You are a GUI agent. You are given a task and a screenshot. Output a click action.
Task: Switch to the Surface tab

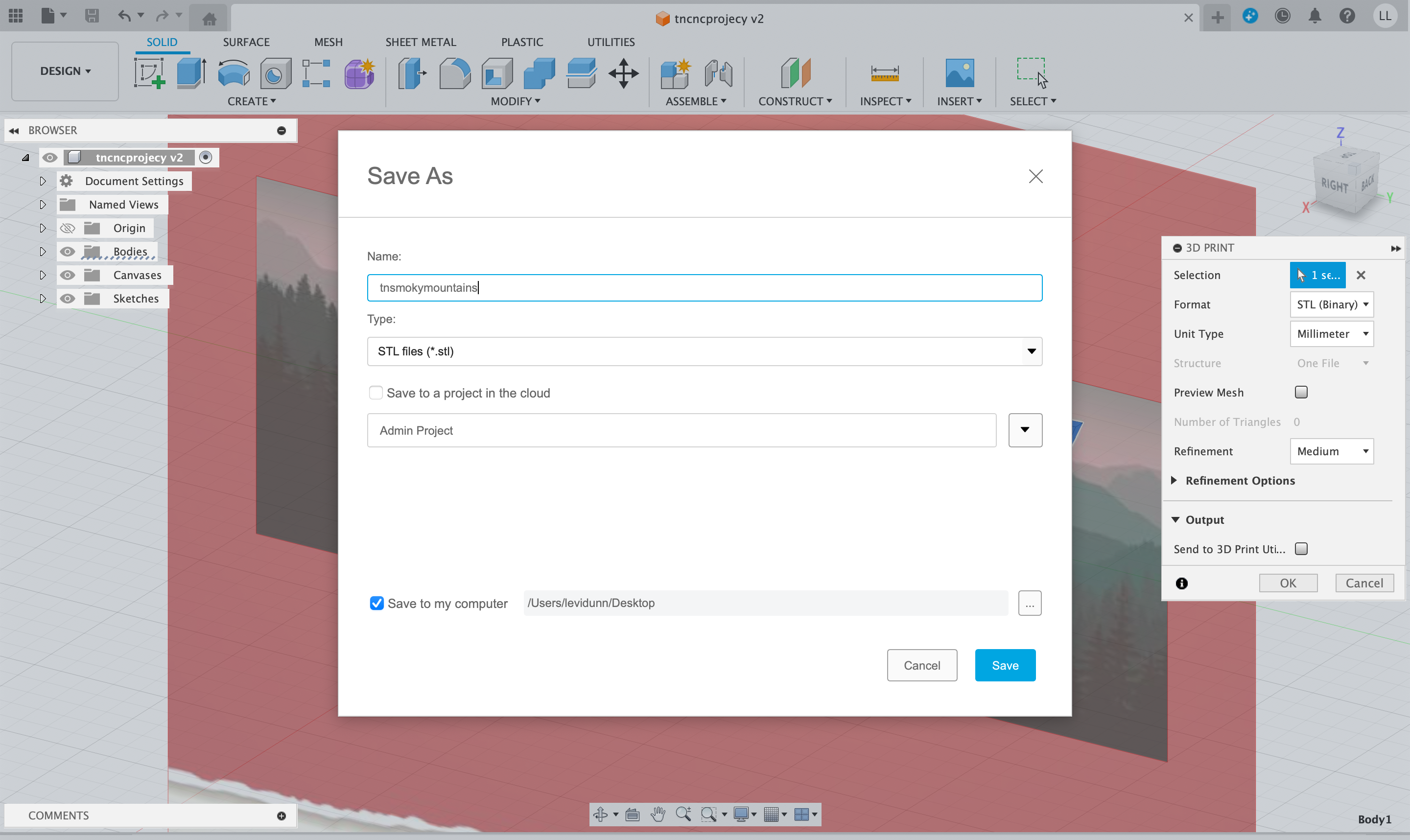pos(246,42)
